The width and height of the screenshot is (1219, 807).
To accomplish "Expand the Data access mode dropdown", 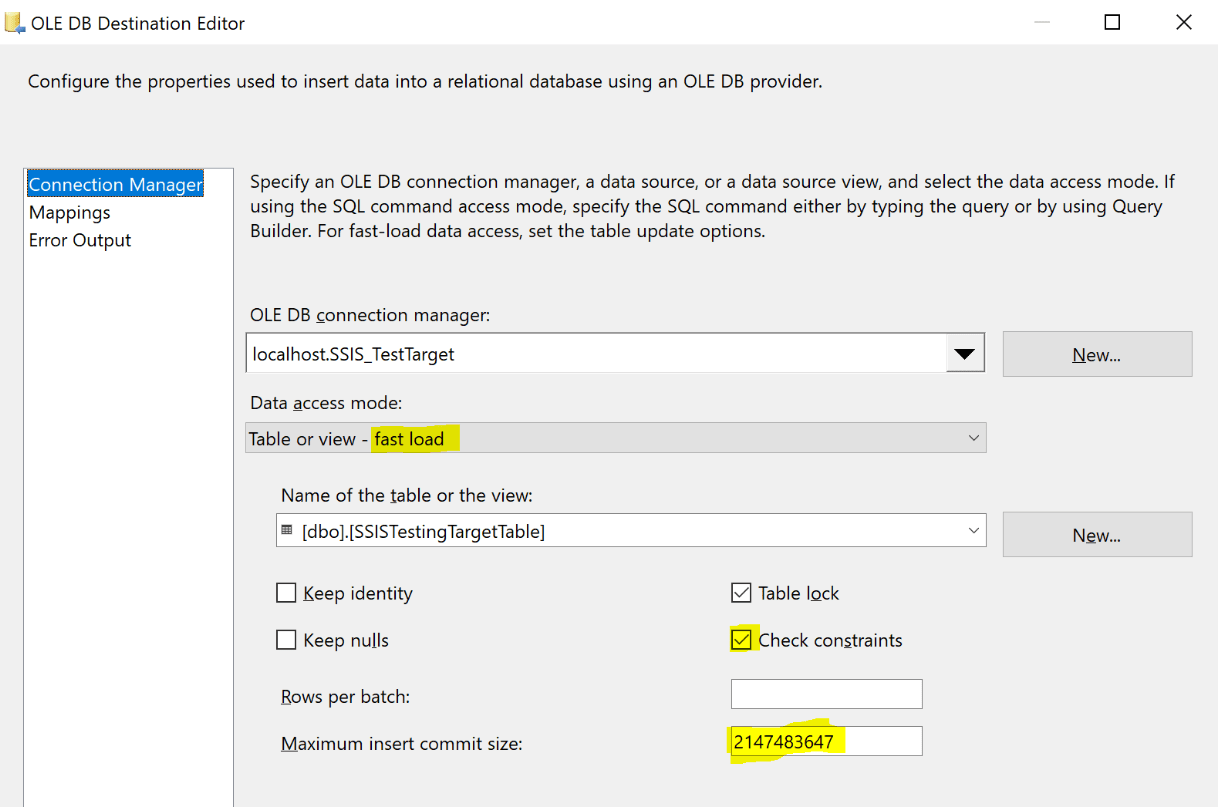I will pos(974,438).
